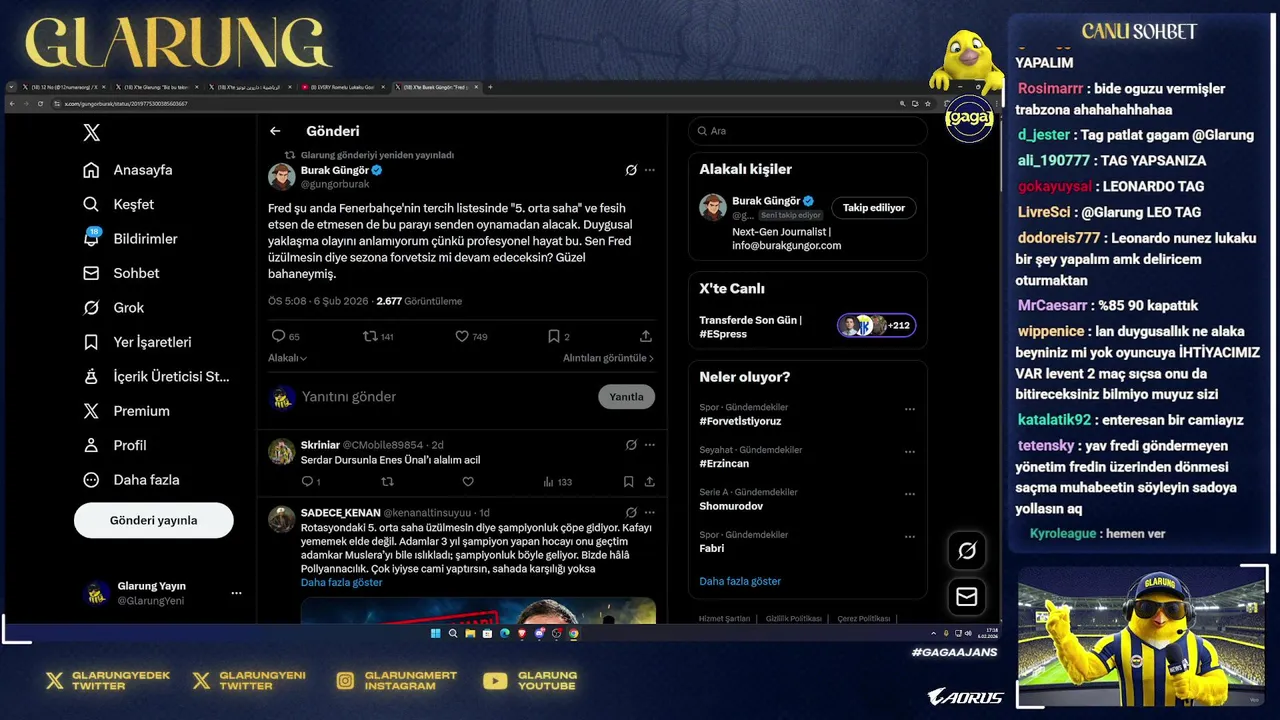
Task: Open Burak Güngör's profile avatar on post
Action: coord(281,177)
